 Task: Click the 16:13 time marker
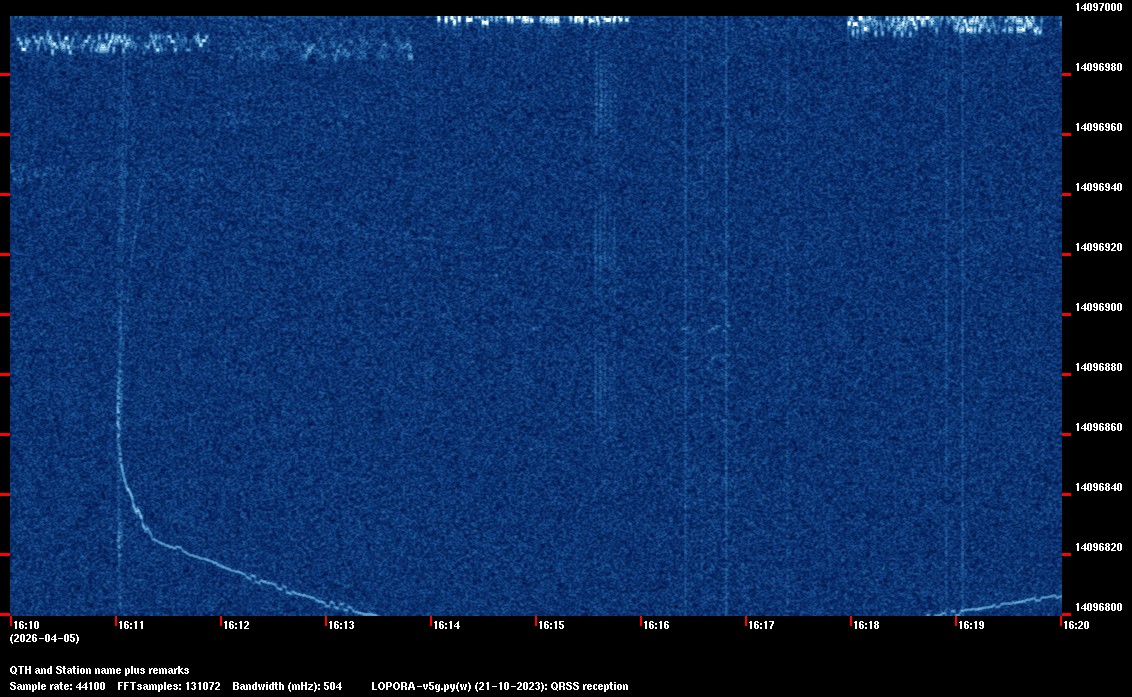pyautogui.click(x=341, y=625)
